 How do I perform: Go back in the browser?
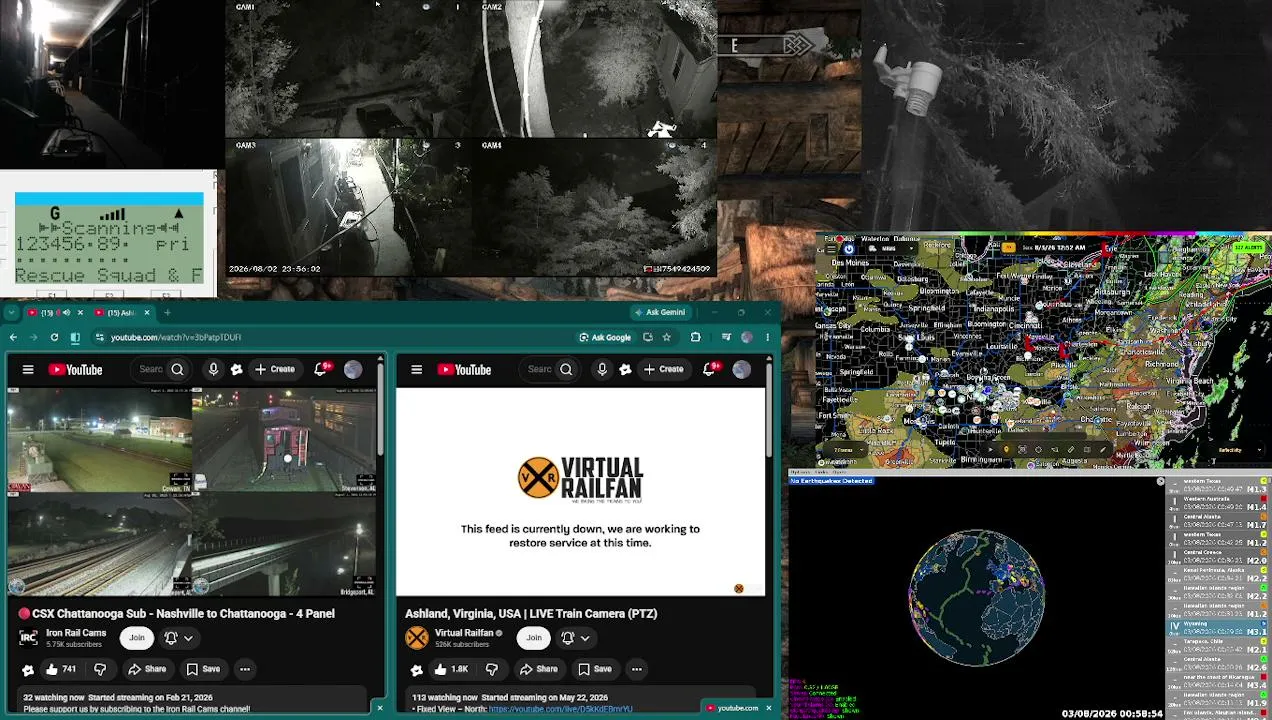13,337
